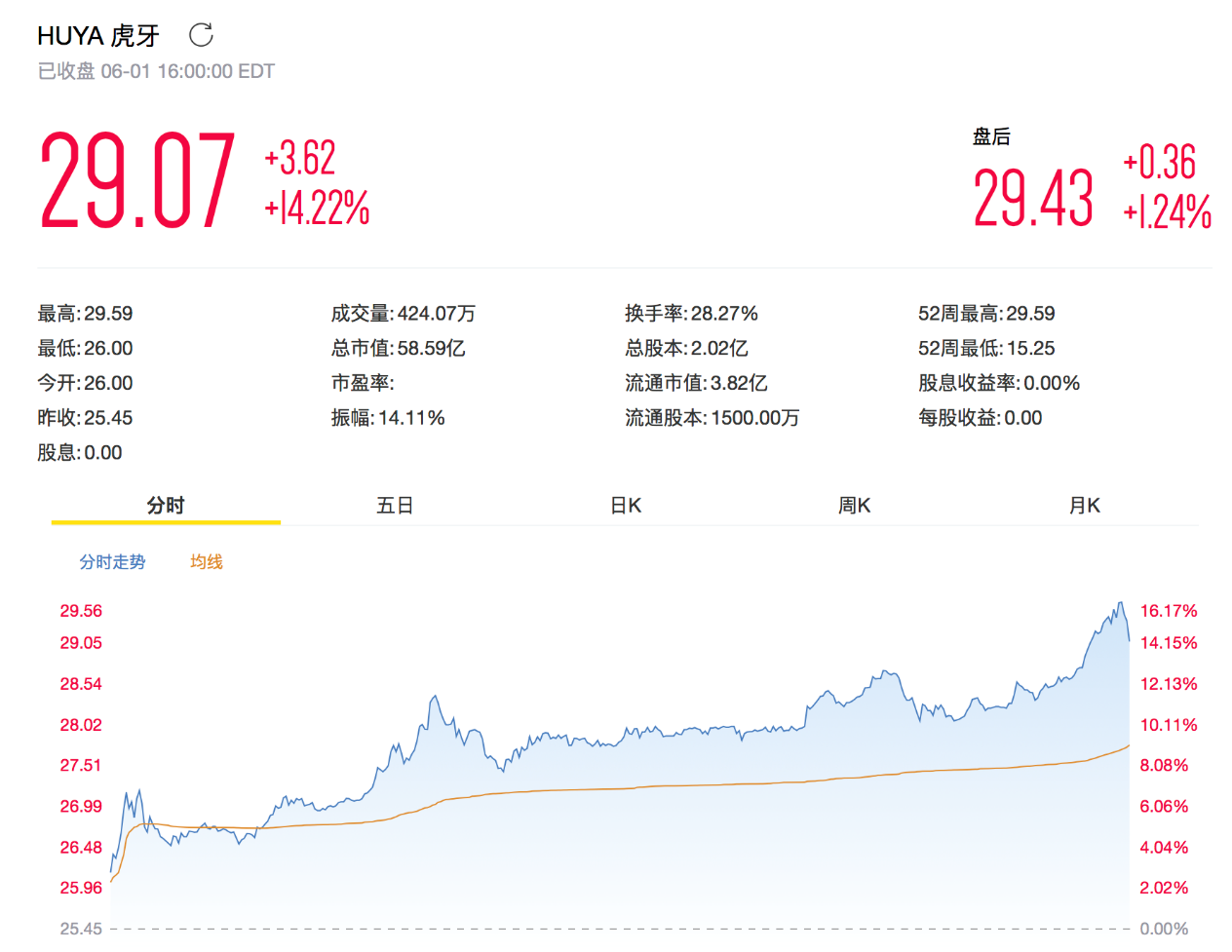This screenshot has height=952, width=1232.
Task: Click the orange average price line
Action: coord(620,788)
